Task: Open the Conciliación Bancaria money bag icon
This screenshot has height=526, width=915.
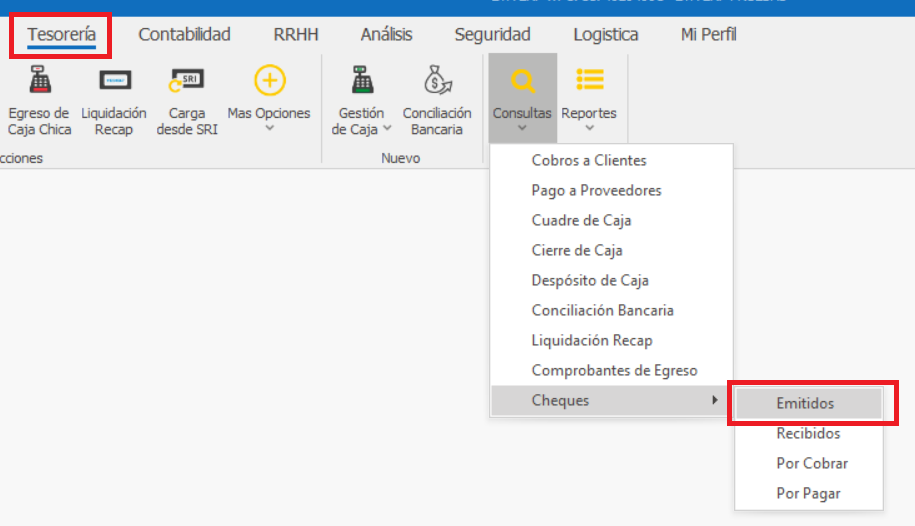Action: pyautogui.click(x=437, y=80)
